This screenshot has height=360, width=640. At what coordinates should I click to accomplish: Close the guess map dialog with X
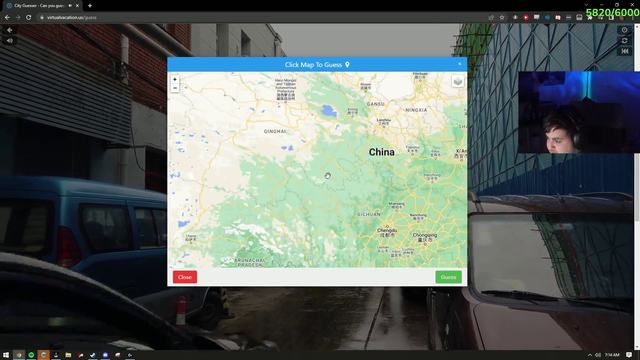[460, 64]
